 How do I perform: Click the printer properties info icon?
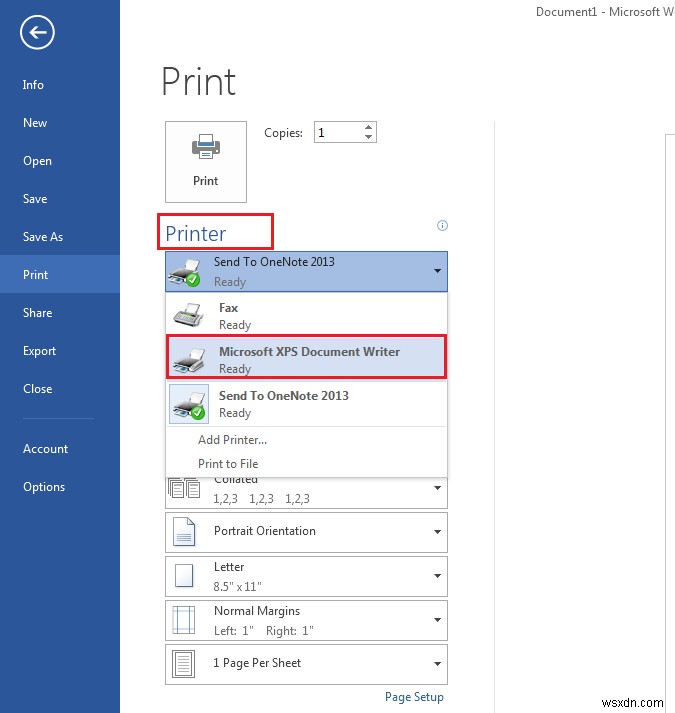[442, 226]
